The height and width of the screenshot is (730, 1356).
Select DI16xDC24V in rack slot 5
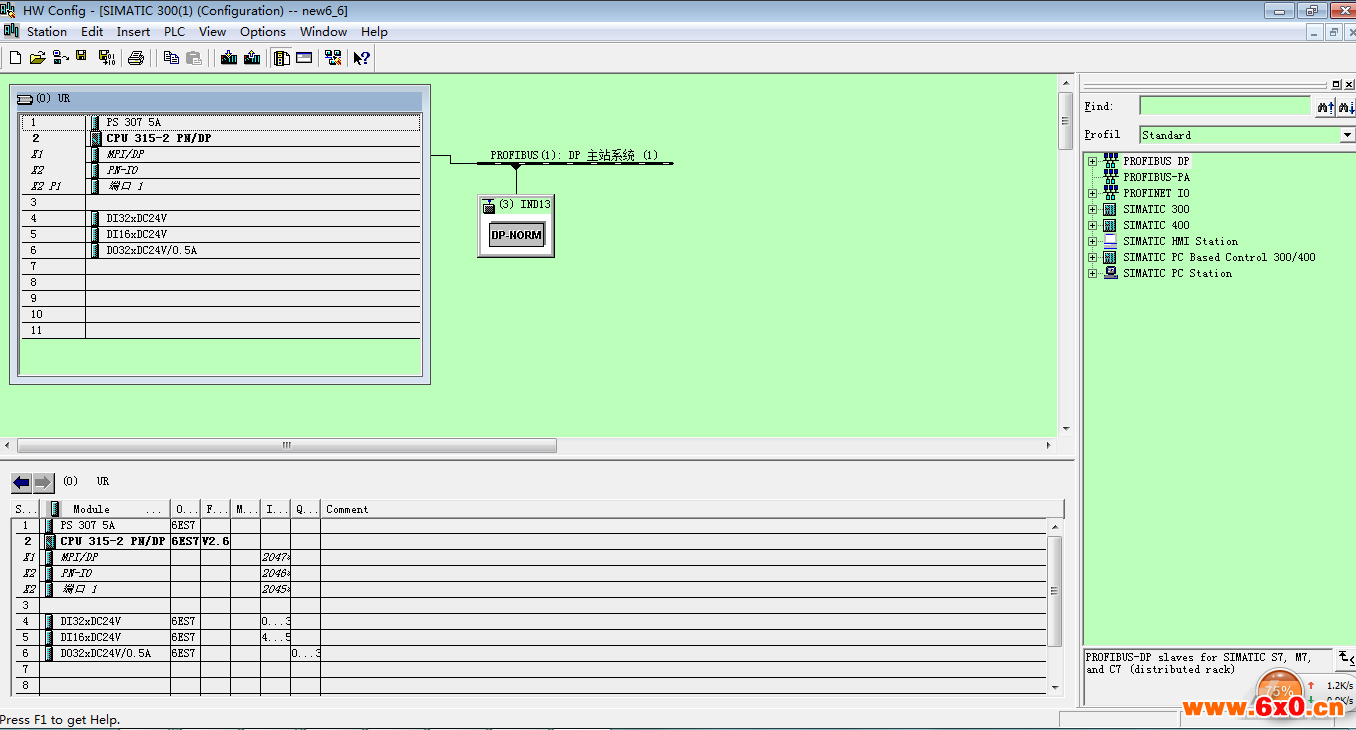pos(220,234)
